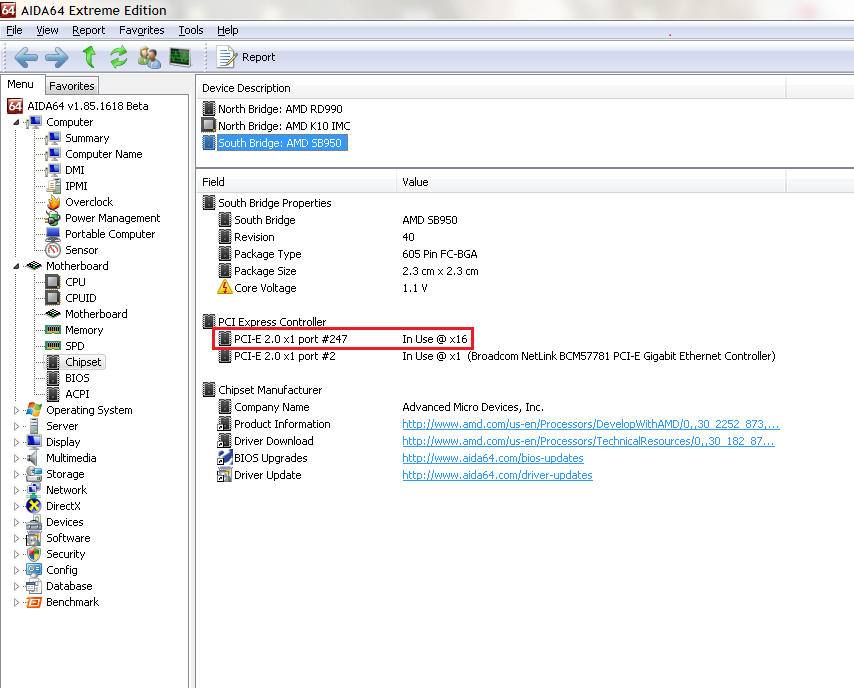Select the Power Management icon
854x688 pixels.
pyautogui.click(x=53, y=218)
